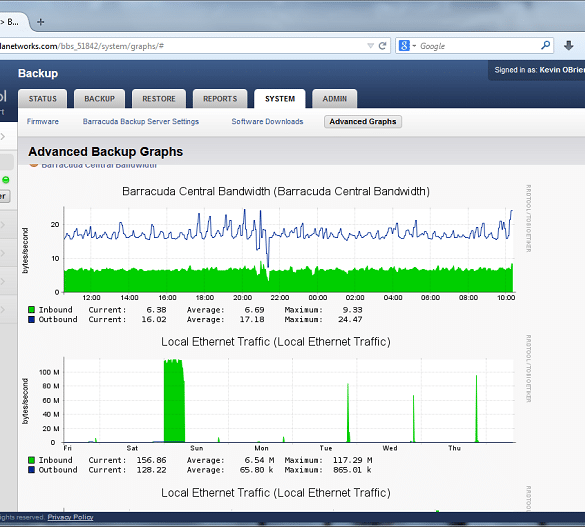The image size is (585, 527).
Task: Click the Barracuda Central Bandwidth graph
Action: coord(288,250)
